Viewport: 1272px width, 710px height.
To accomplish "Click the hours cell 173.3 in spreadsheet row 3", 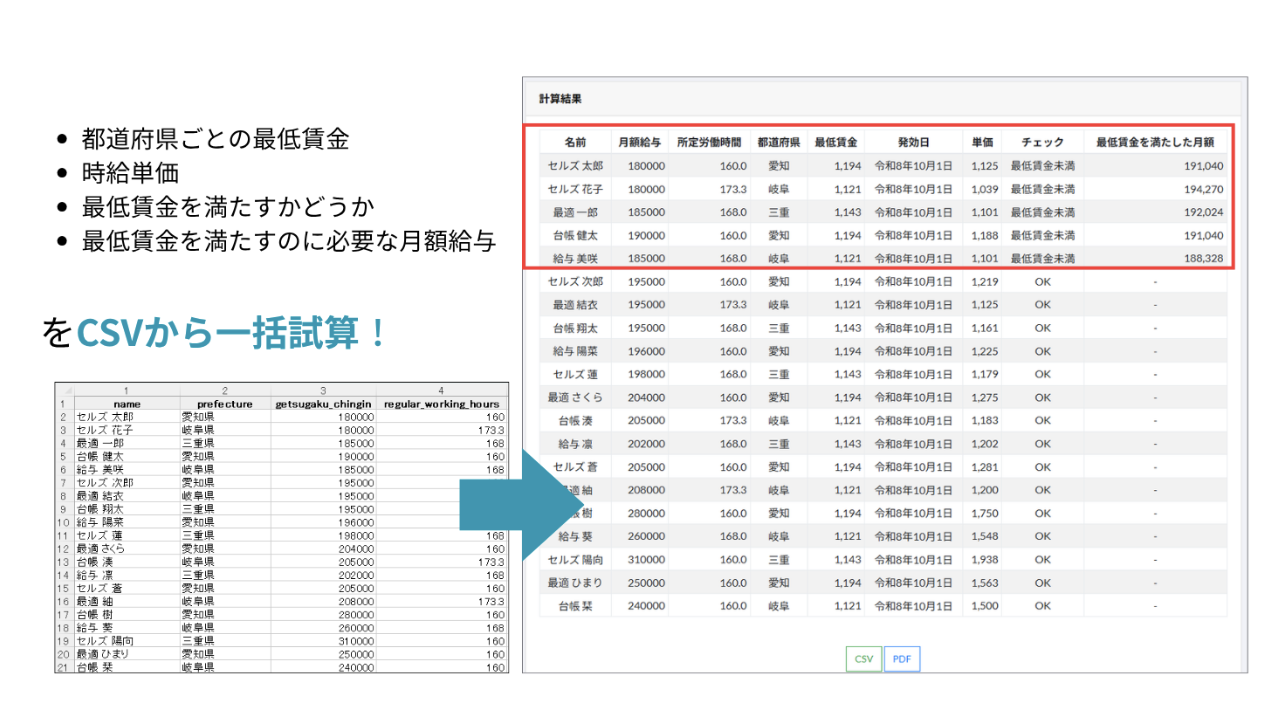I will (441, 429).
